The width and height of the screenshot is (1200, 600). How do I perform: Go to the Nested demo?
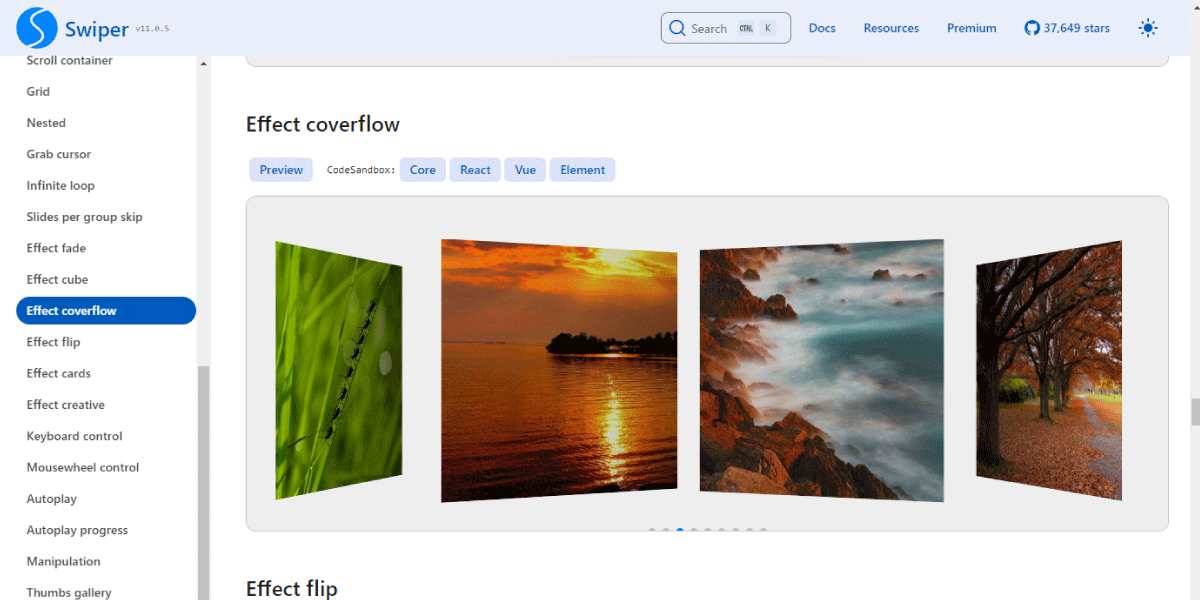[x=46, y=123]
